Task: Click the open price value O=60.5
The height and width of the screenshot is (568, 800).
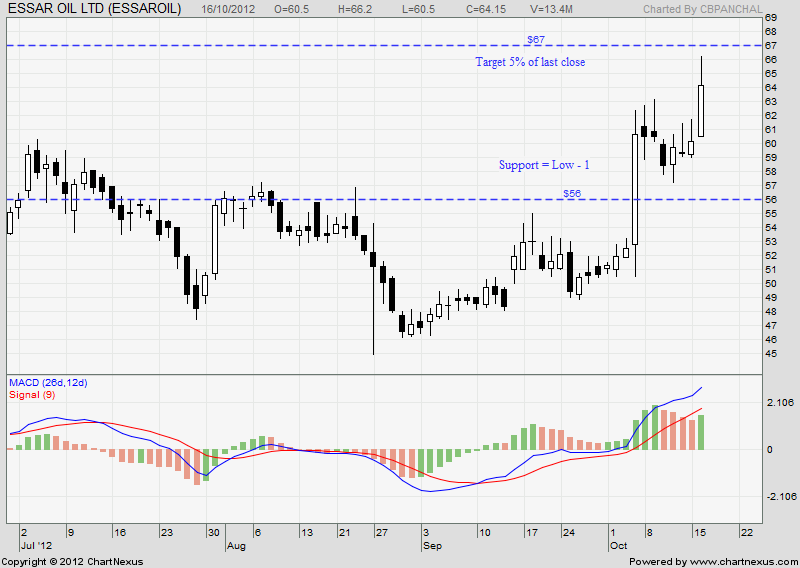Action: [291, 9]
